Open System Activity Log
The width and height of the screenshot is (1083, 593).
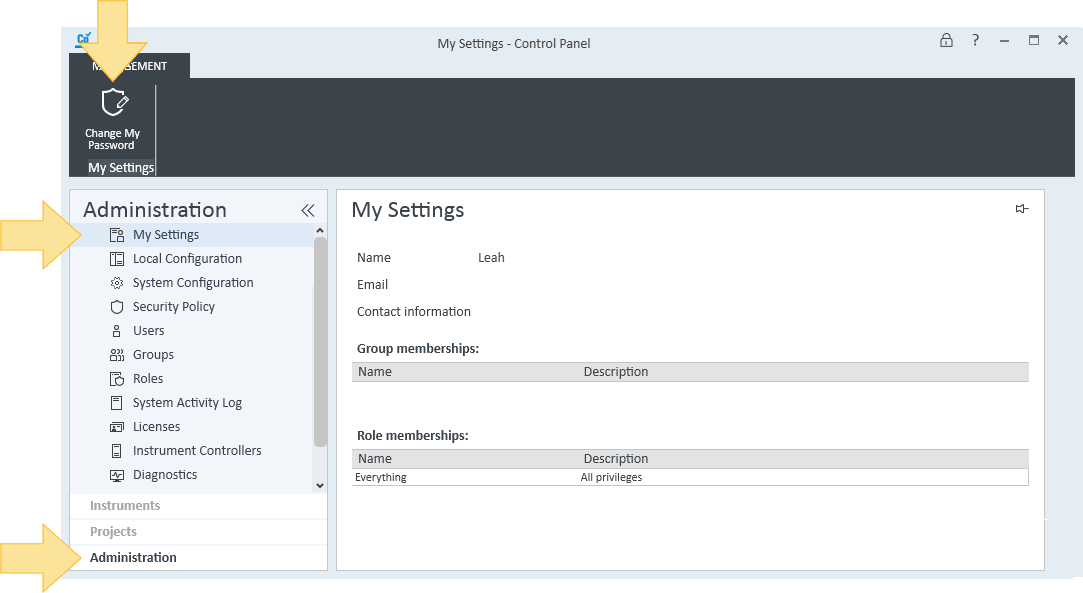click(187, 403)
